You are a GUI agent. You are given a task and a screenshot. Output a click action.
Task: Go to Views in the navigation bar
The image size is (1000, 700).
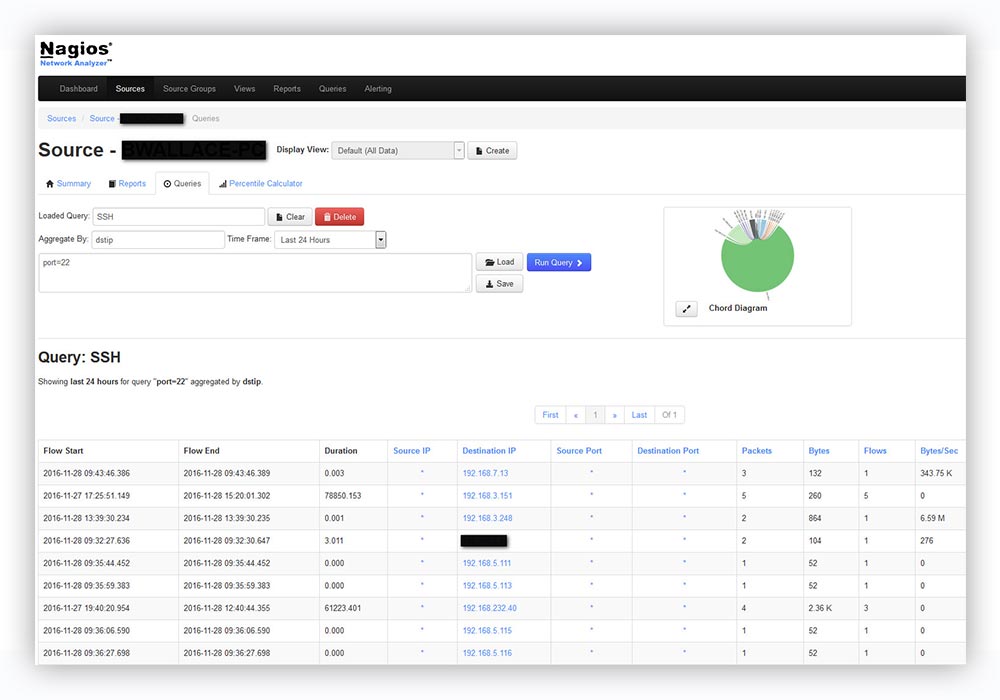click(x=244, y=89)
